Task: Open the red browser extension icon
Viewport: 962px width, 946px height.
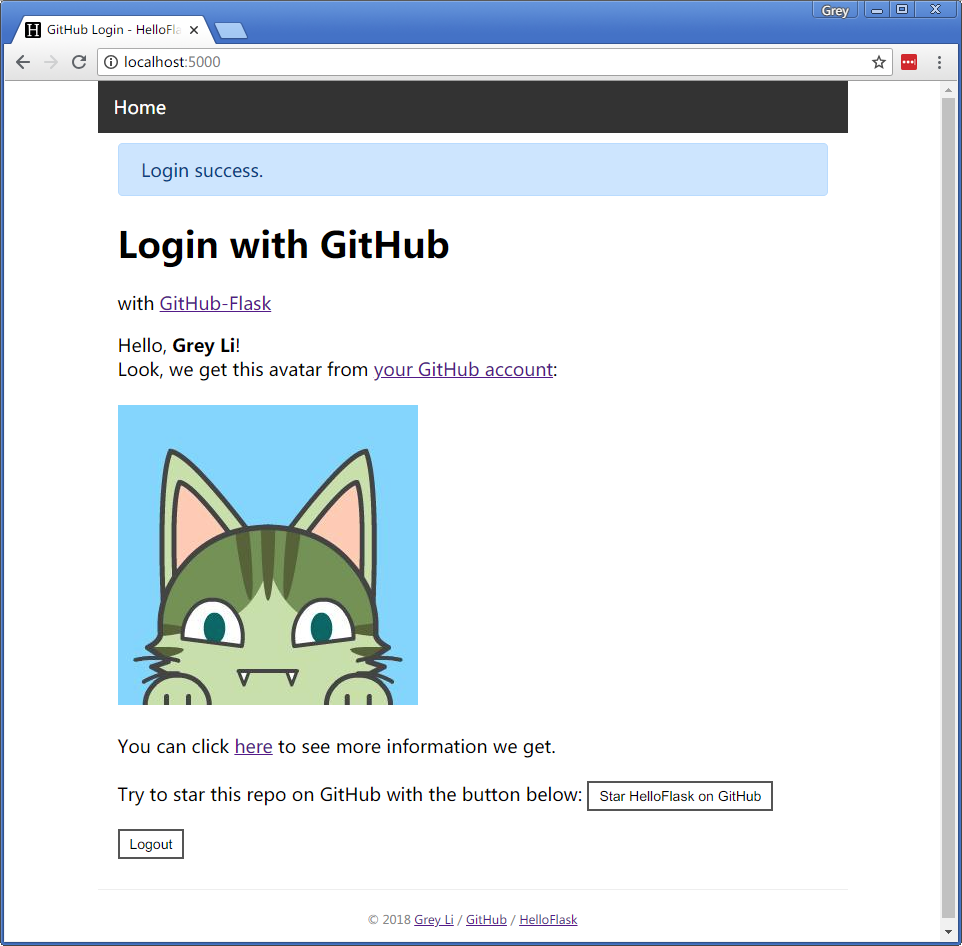Action: point(908,62)
